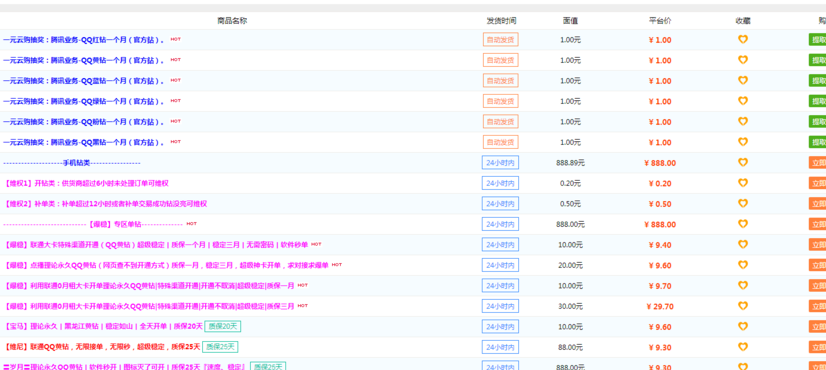Click the ¥ 29.70 platform price
826x370 pixels.
click(x=660, y=306)
